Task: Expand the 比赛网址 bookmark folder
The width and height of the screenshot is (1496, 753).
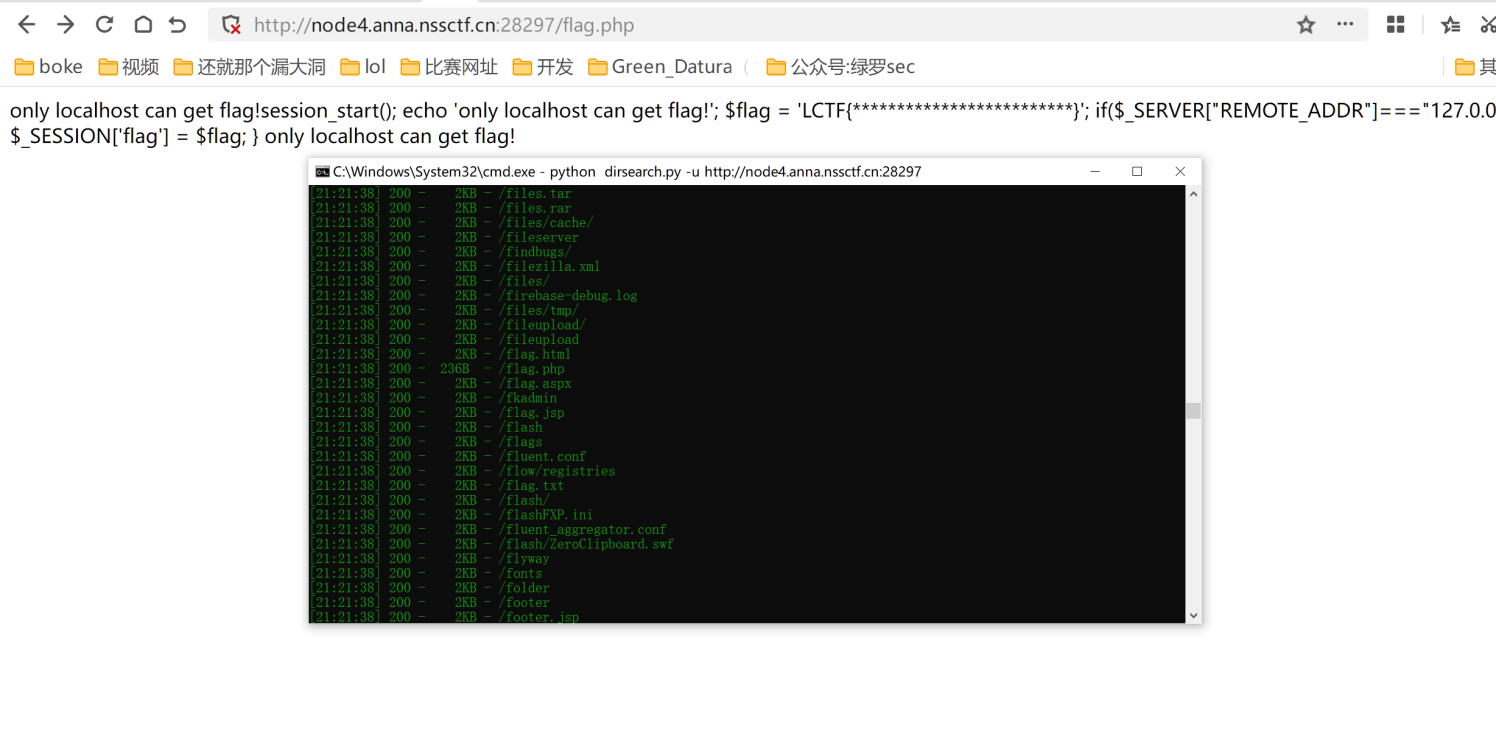Action: tap(449, 67)
